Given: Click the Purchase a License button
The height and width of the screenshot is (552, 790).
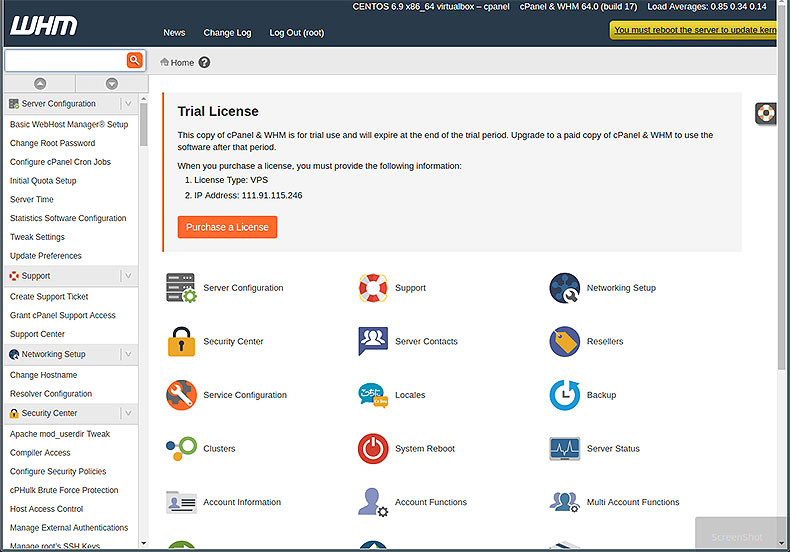Looking at the screenshot, I should point(227,227).
